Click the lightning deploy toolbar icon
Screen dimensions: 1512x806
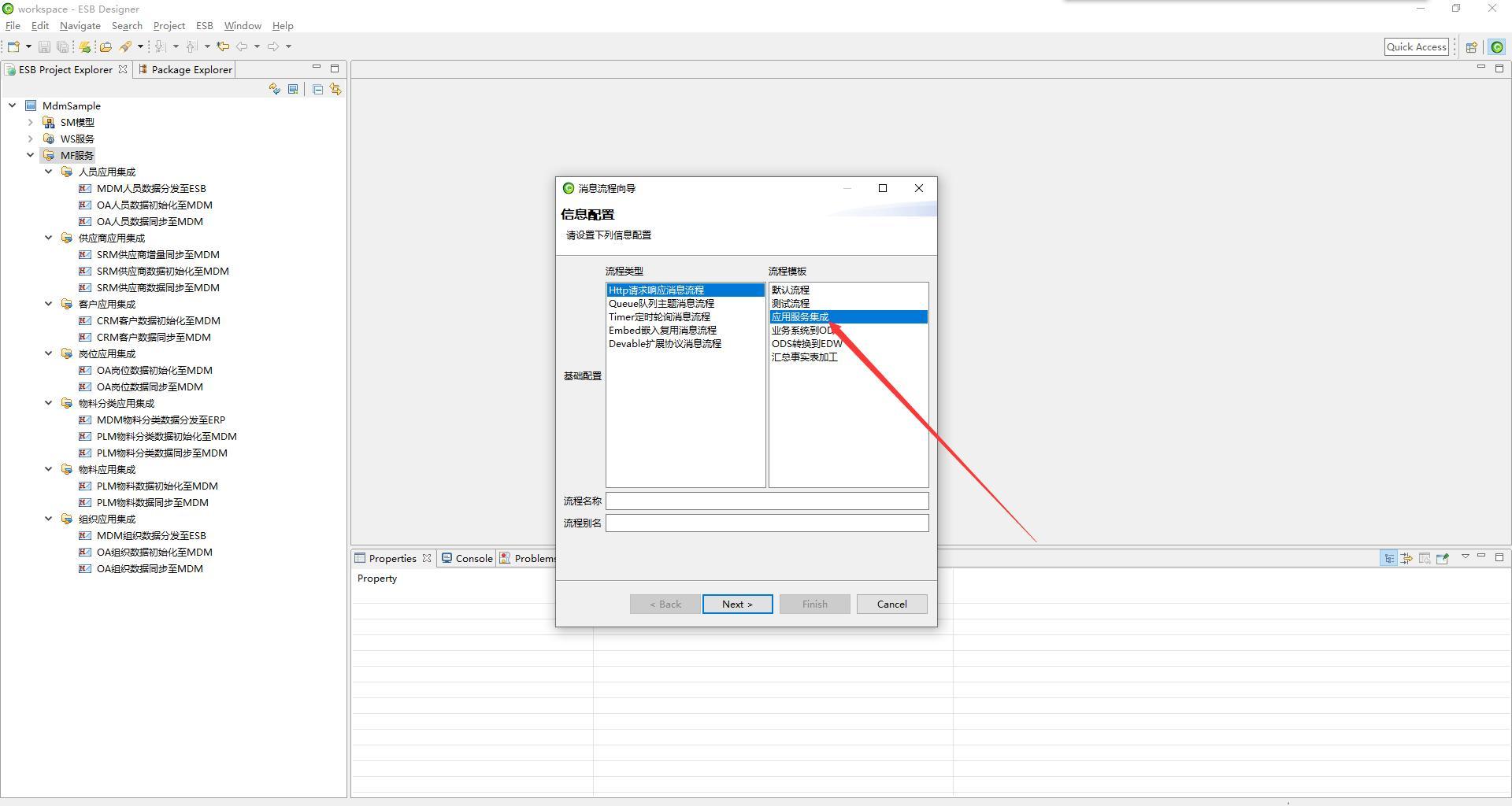coord(85,46)
